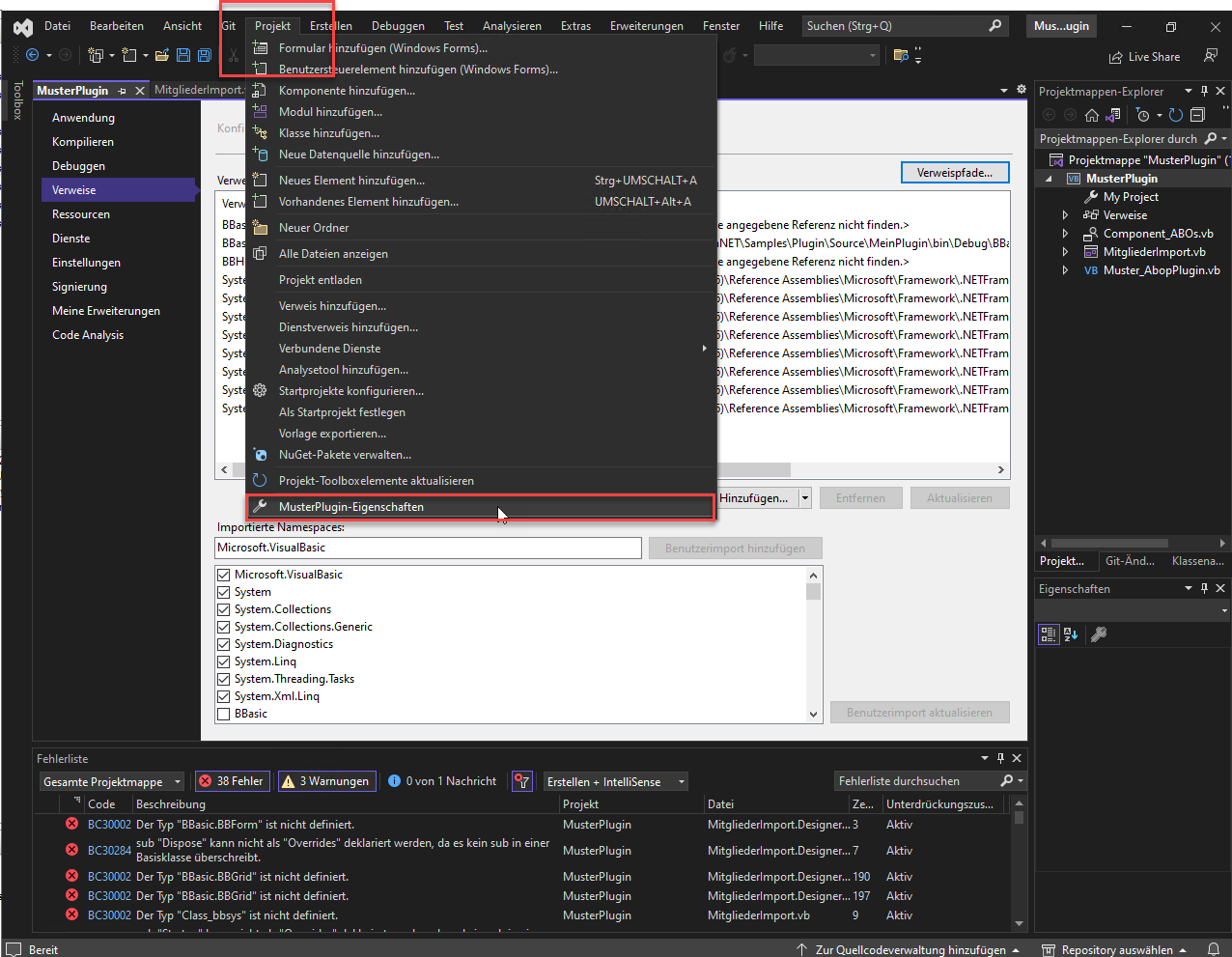Open Zur Quellcodeverwaltung hinzufügen dropdown
Image resolution: width=1232 pixels, height=957 pixels.
(x=909, y=950)
